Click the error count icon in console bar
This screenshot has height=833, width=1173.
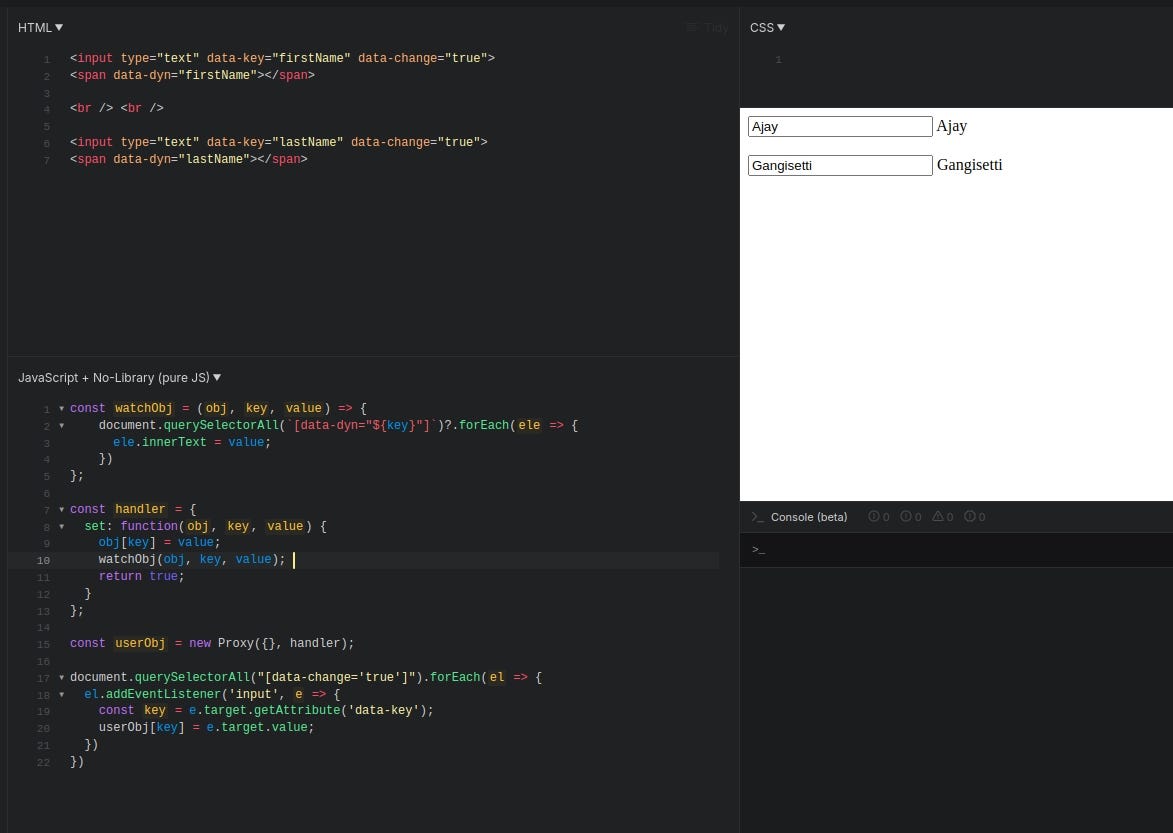(874, 516)
